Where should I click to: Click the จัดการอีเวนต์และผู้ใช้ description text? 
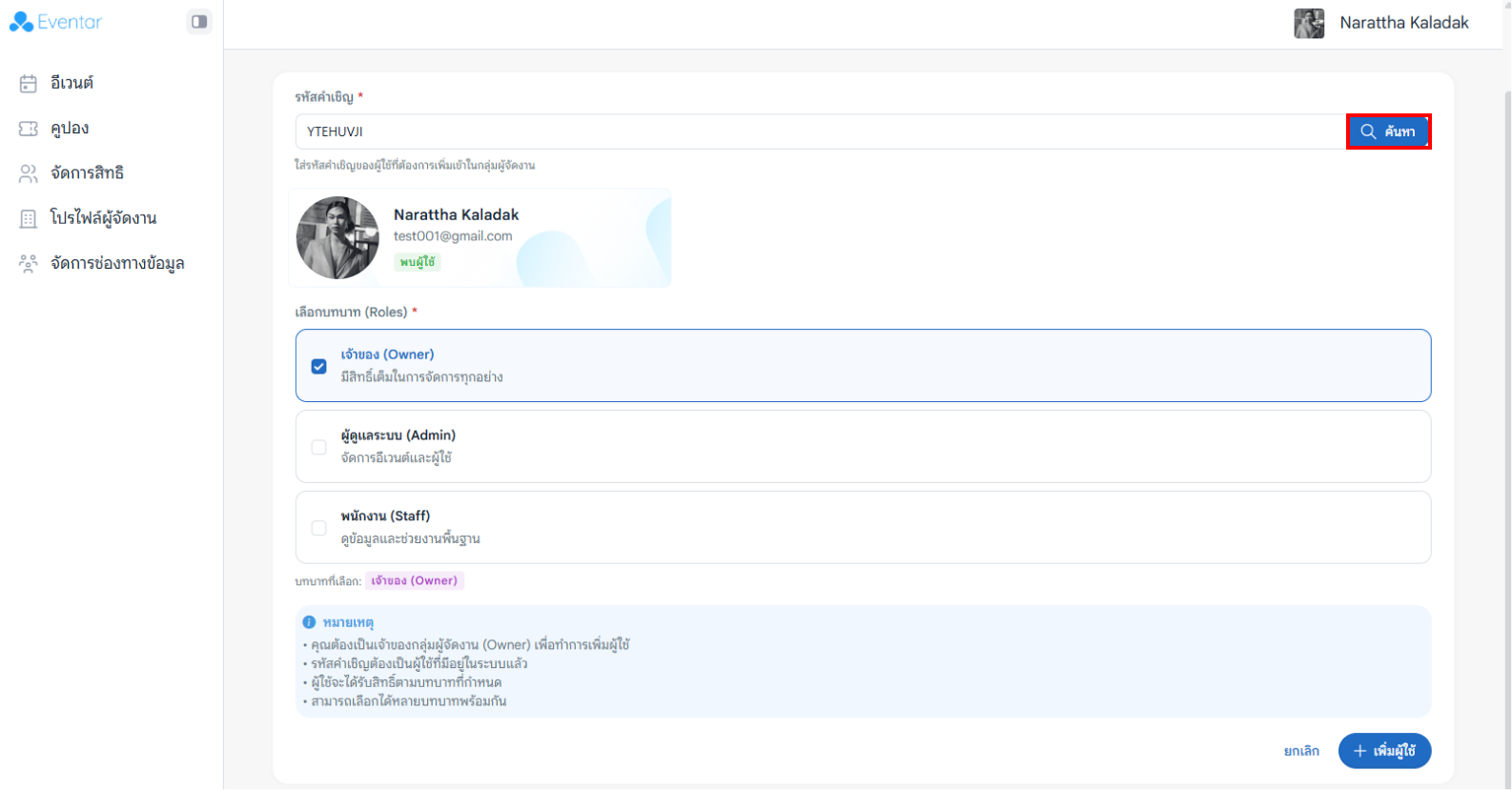[x=397, y=458]
